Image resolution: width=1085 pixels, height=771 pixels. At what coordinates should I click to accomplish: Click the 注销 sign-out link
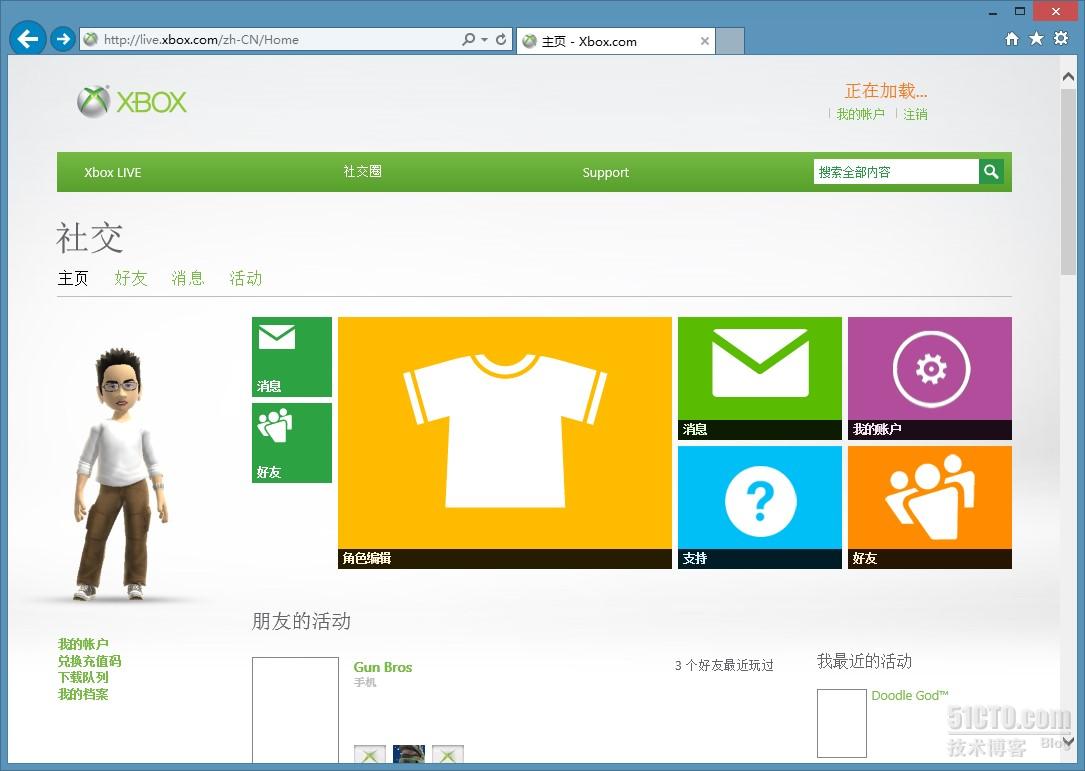pos(915,114)
